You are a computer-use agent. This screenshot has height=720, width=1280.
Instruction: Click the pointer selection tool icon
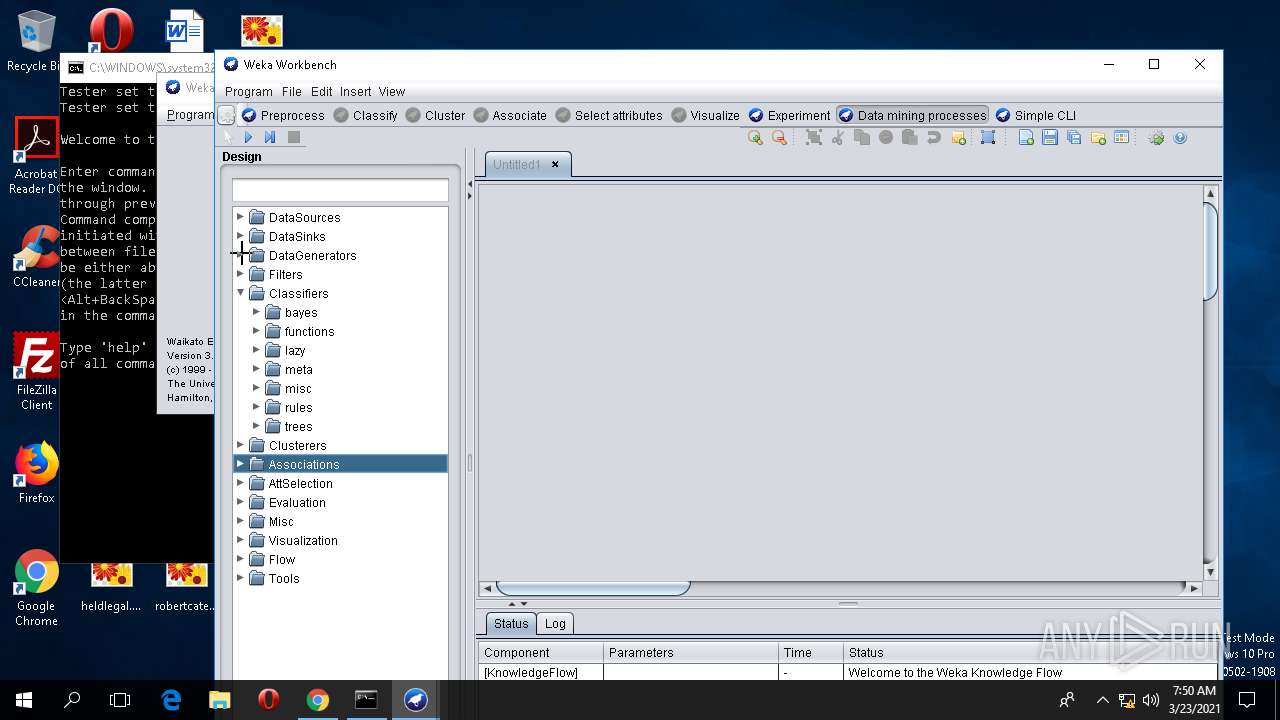tap(227, 138)
